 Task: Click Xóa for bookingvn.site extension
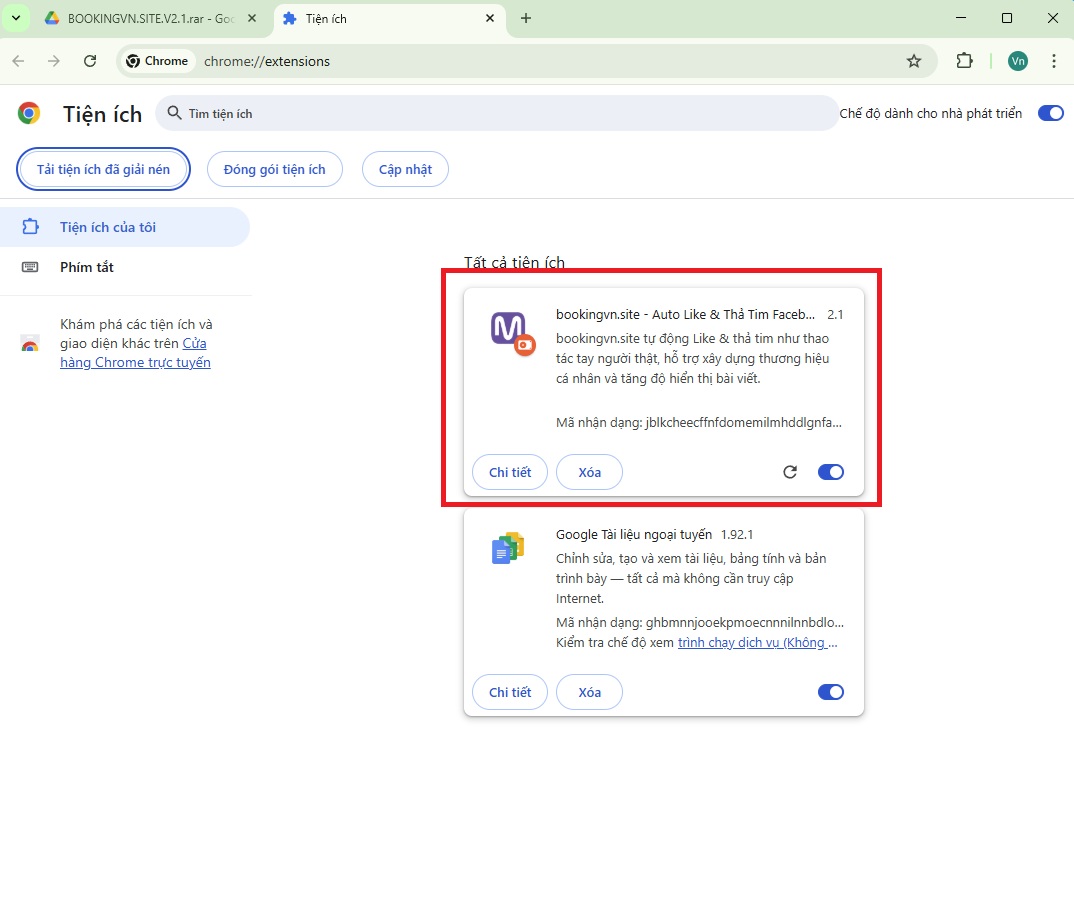pyautogui.click(x=589, y=472)
